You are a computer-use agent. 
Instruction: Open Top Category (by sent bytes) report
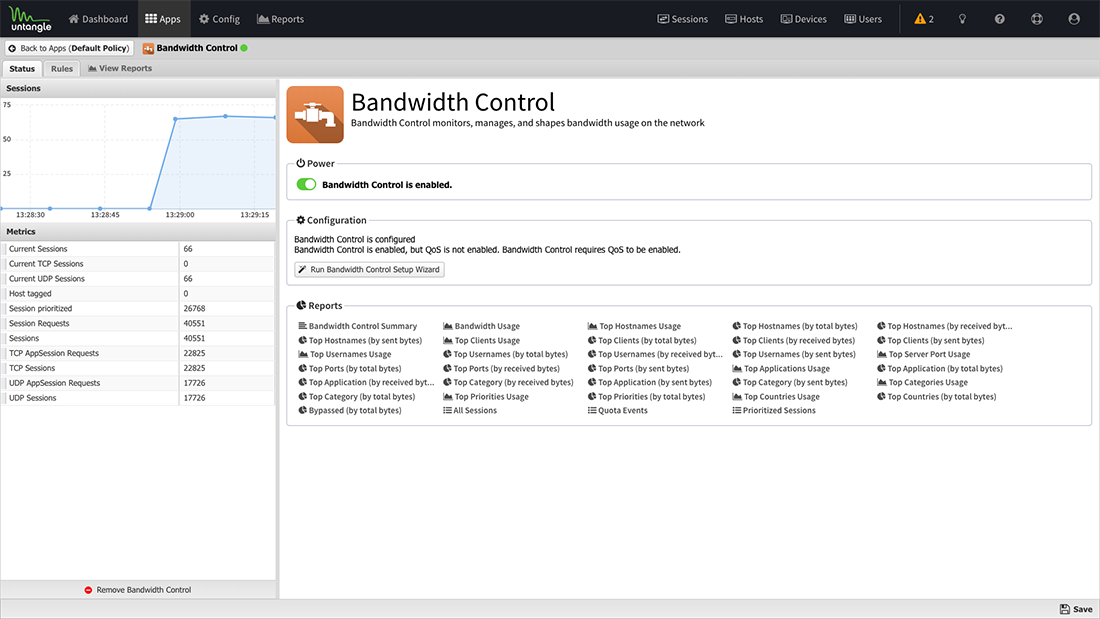click(x=790, y=382)
